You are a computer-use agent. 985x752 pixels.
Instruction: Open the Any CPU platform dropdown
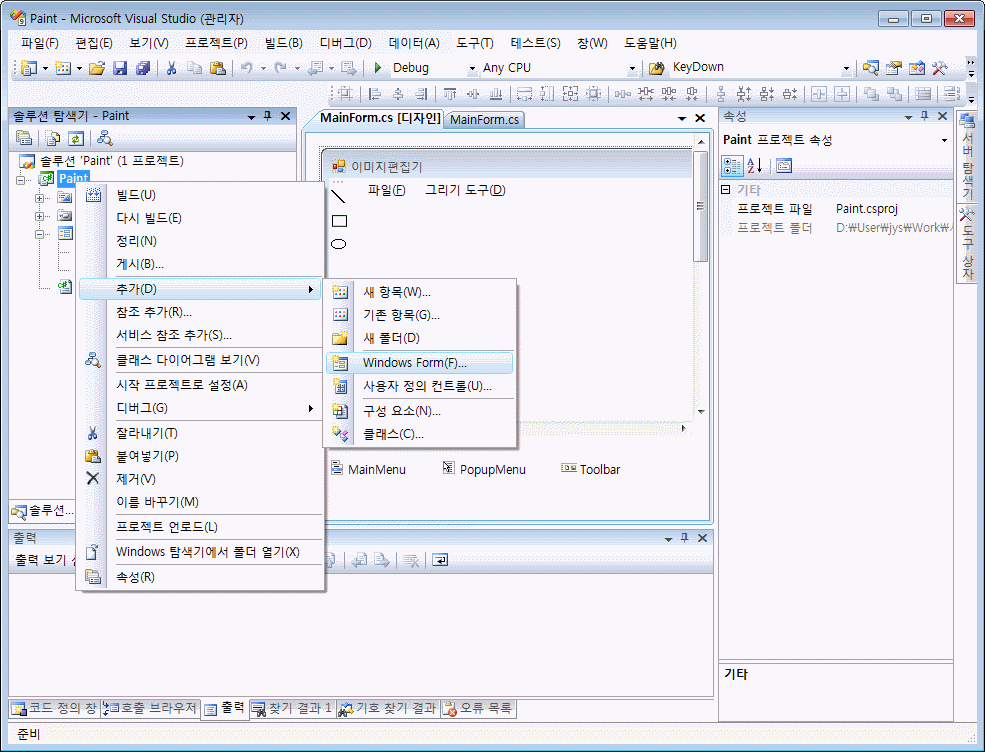coord(632,68)
